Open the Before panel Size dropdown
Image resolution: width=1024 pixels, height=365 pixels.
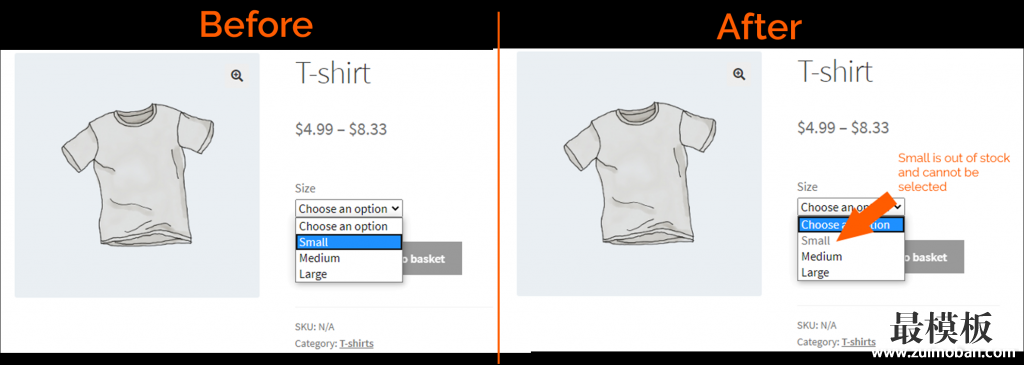pyautogui.click(x=349, y=209)
